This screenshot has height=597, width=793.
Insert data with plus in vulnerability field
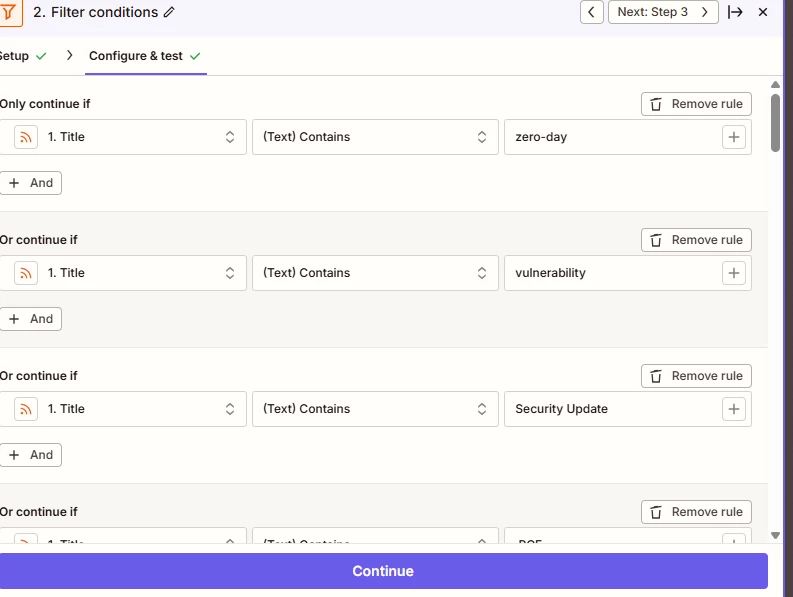click(734, 273)
